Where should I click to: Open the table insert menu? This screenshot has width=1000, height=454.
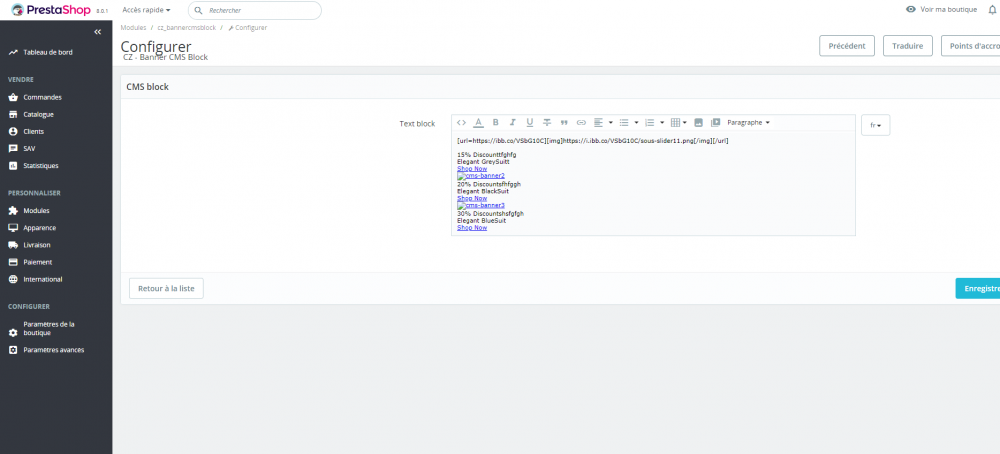coord(679,122)
